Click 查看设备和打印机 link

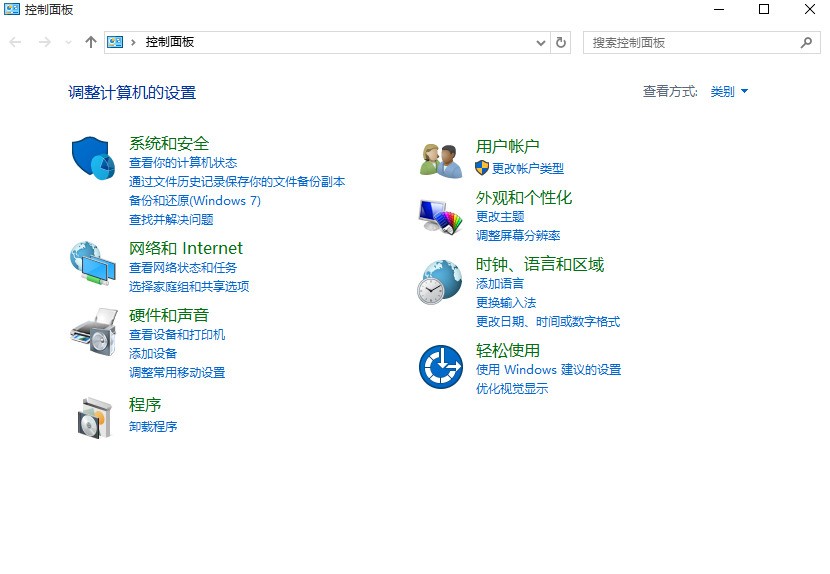(x=177, y=335)
